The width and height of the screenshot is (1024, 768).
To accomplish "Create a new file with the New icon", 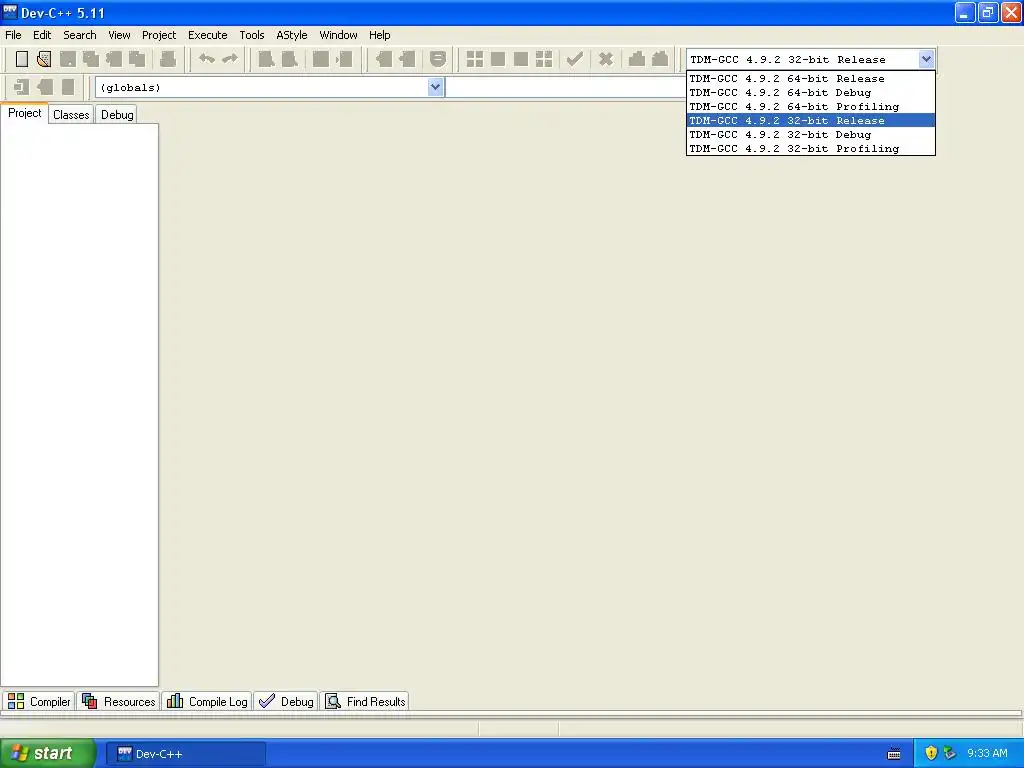I will pyautogui.click(x=22, y=59).
